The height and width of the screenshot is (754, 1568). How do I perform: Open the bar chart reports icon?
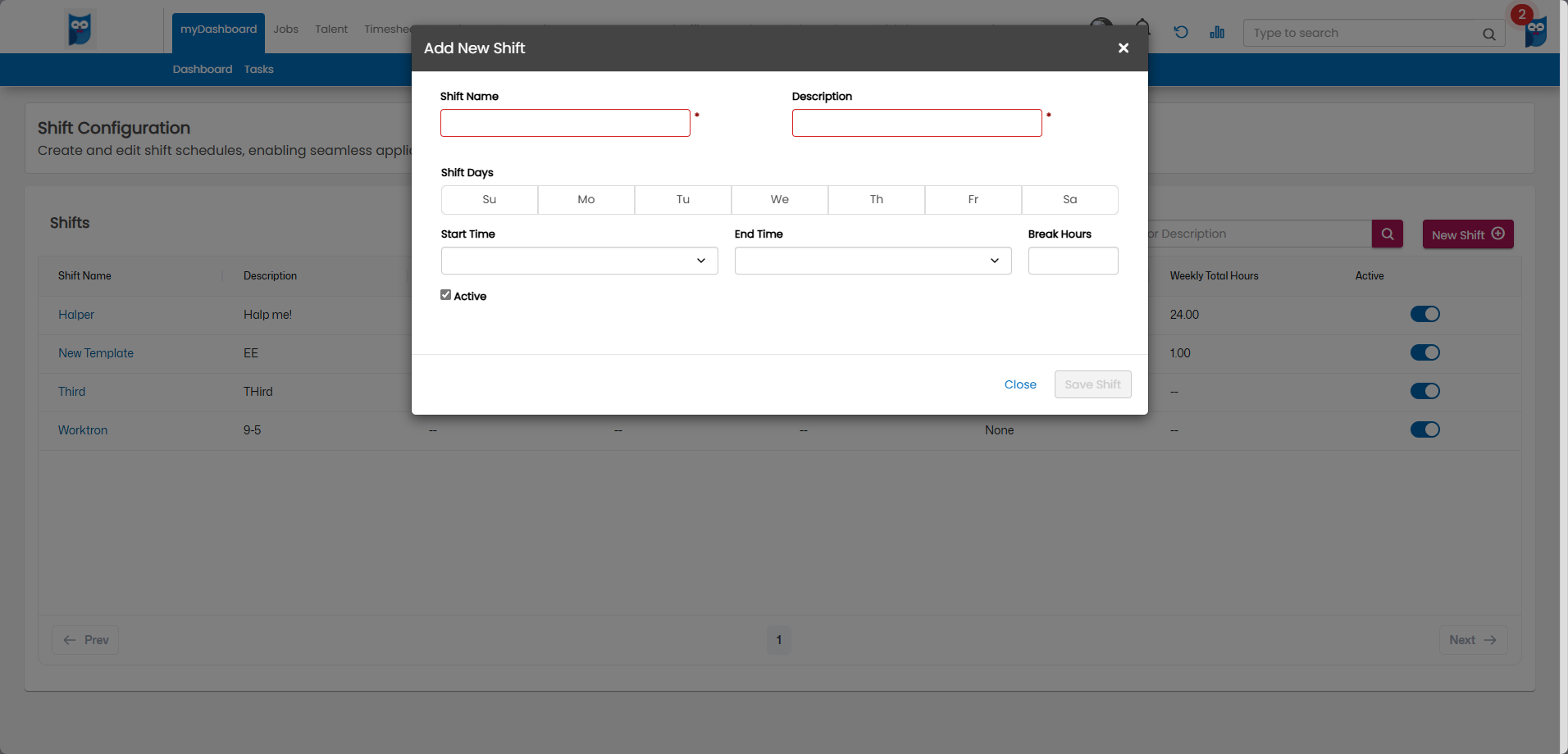[x=1217, y=33]
